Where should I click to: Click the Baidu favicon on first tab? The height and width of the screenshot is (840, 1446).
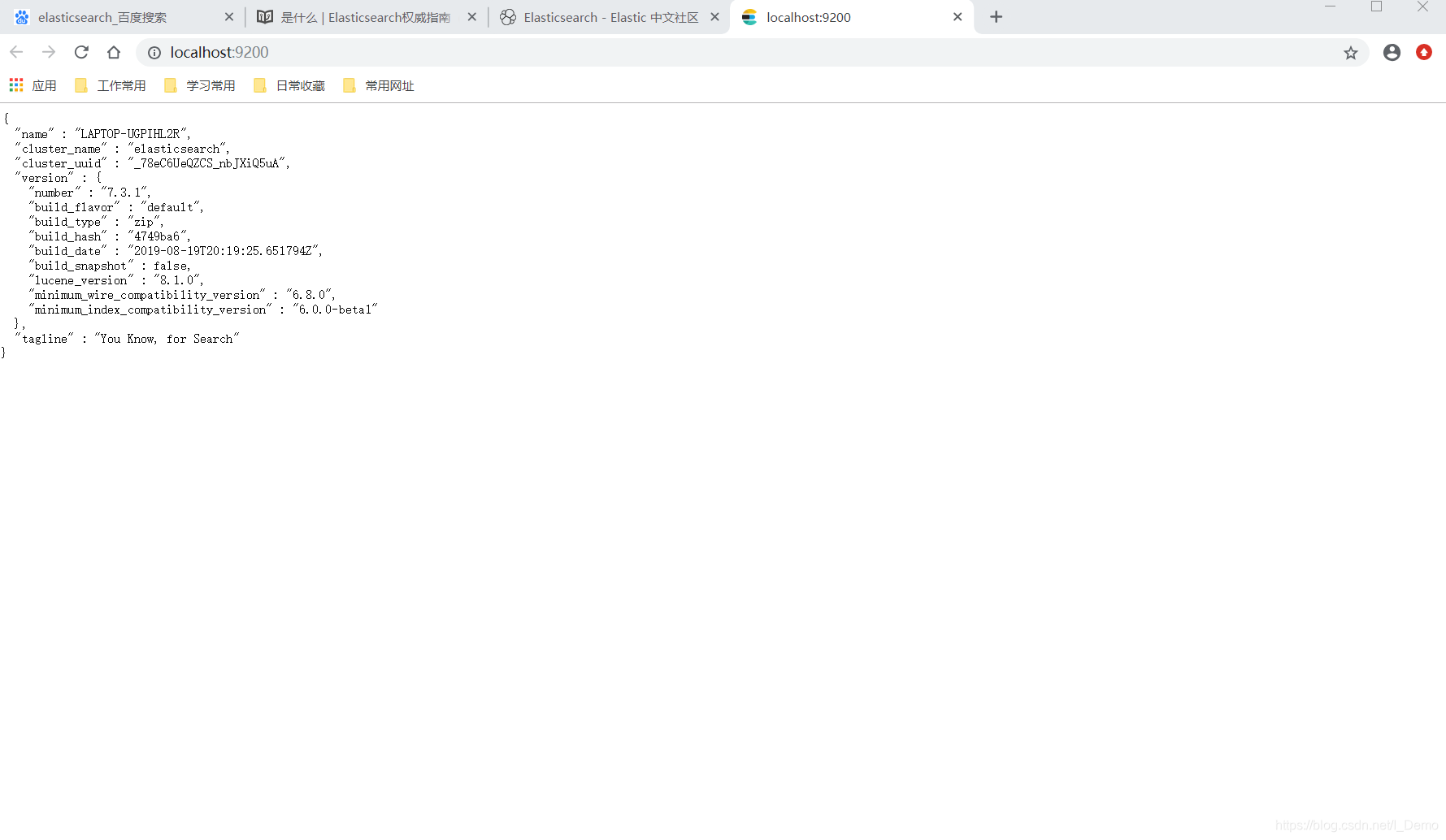click(x=22, y=17)
